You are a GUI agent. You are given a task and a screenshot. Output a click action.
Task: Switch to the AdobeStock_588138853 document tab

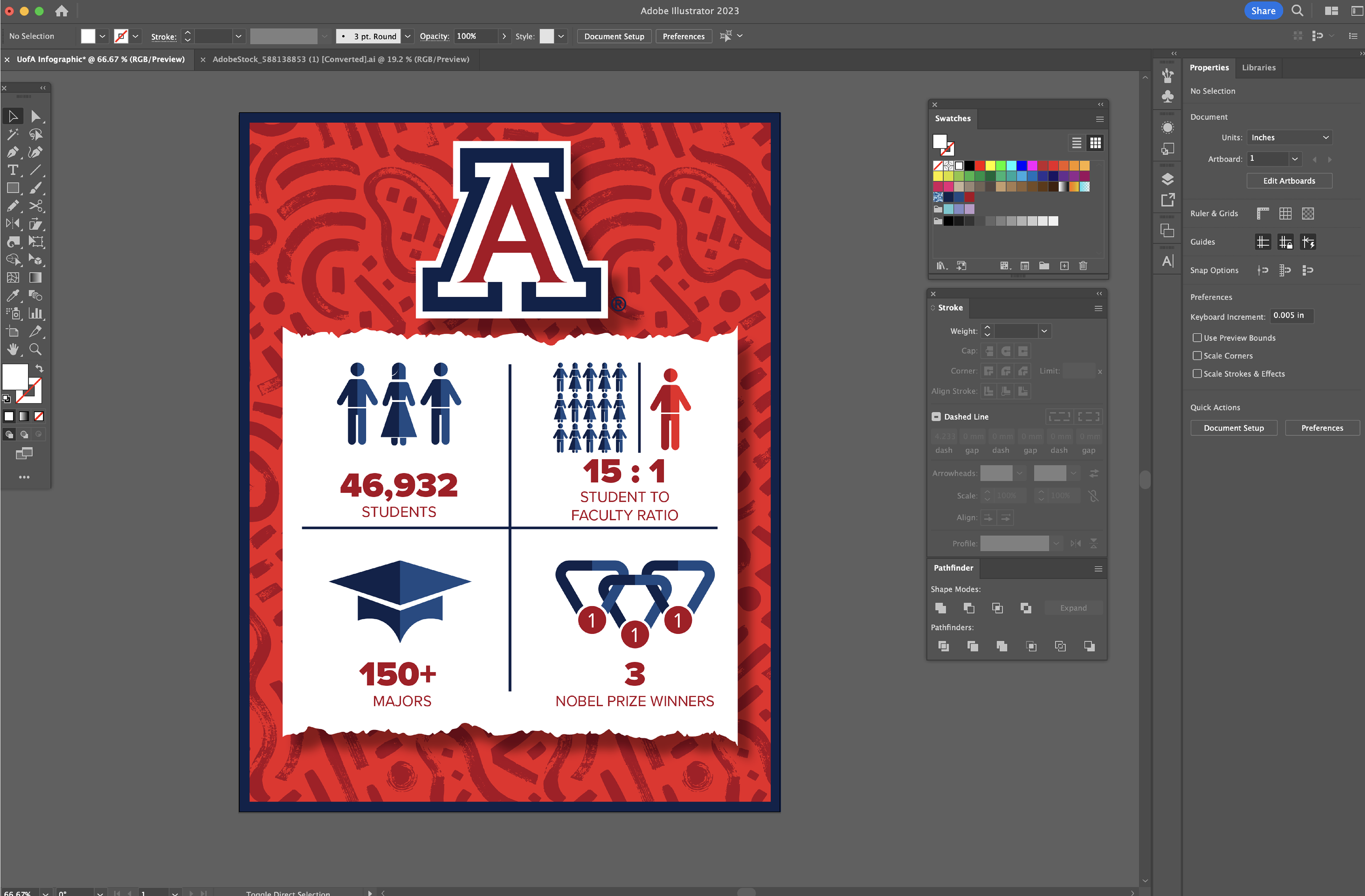click(x=341, y=59)
